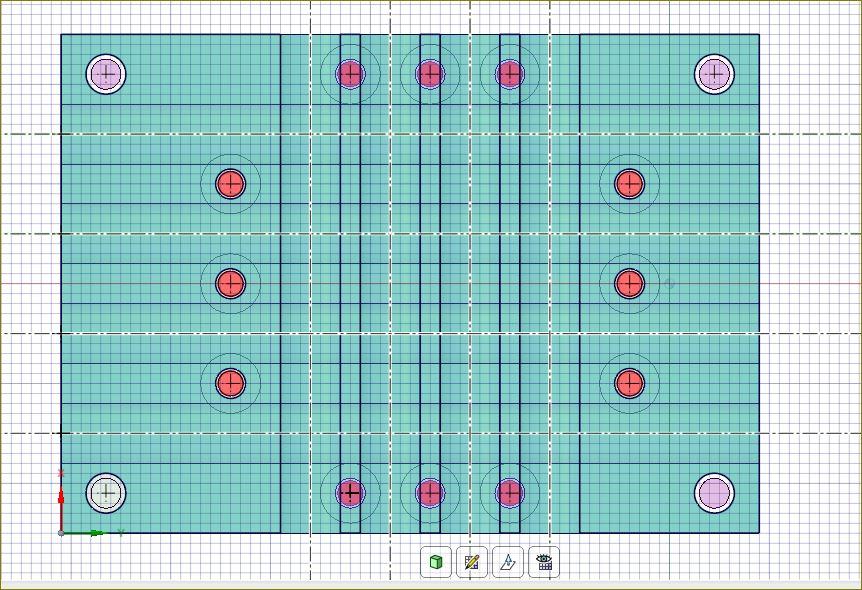Screen dimensions: 862x590
Task: Select the center red hole in the bottom row
Action: pyautogui.click(x=430, y=493)
